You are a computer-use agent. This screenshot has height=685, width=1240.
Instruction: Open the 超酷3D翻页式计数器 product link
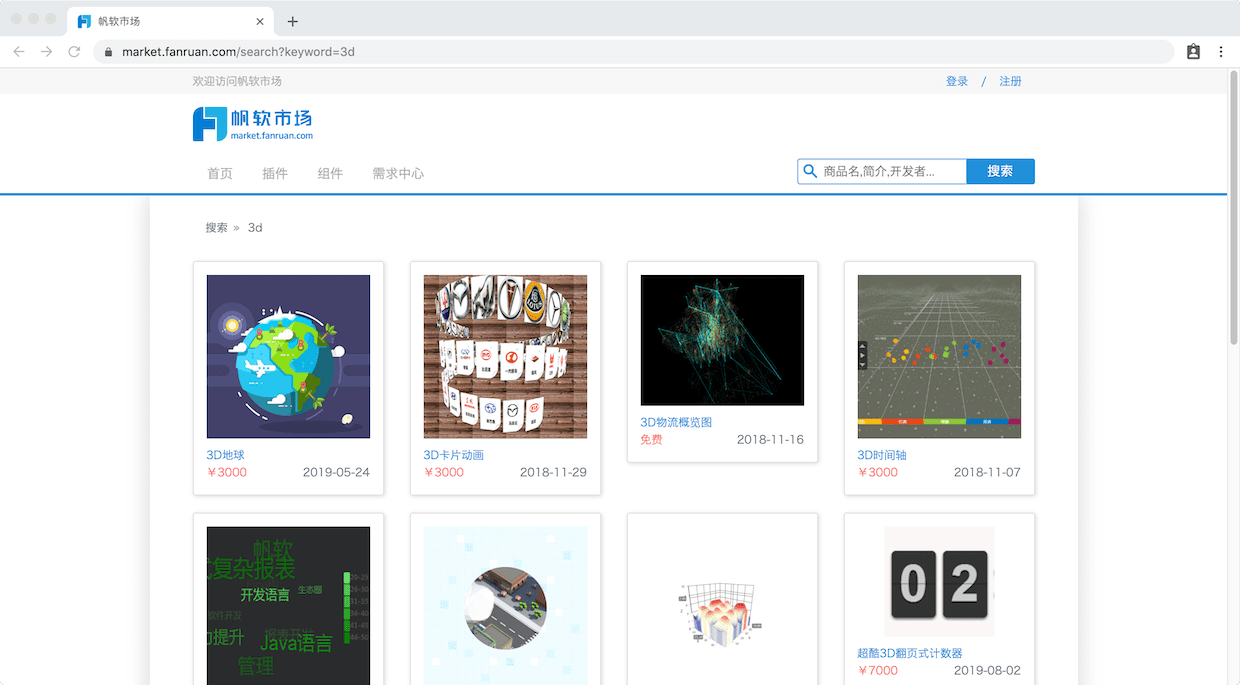910,653
